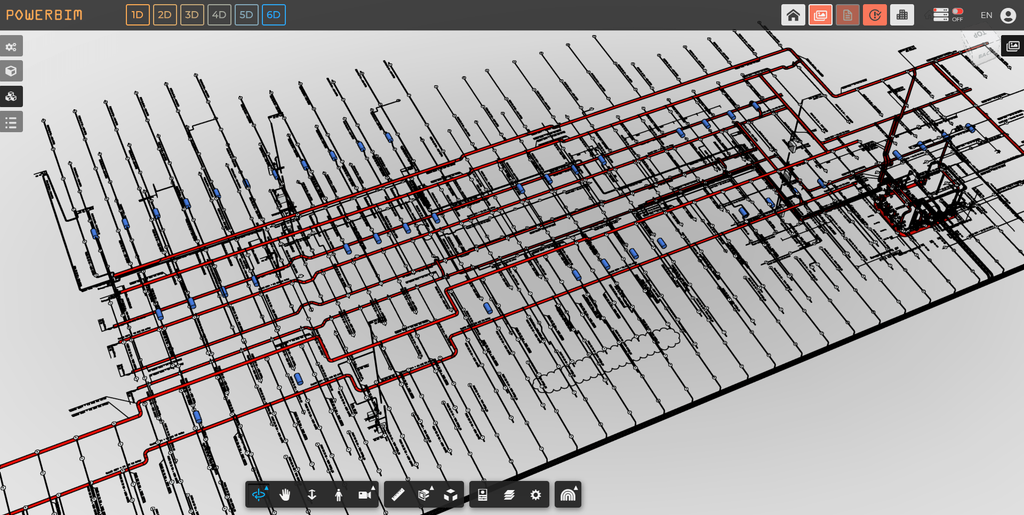Toggle the gallery view button in header

click(x=820, y=15)
